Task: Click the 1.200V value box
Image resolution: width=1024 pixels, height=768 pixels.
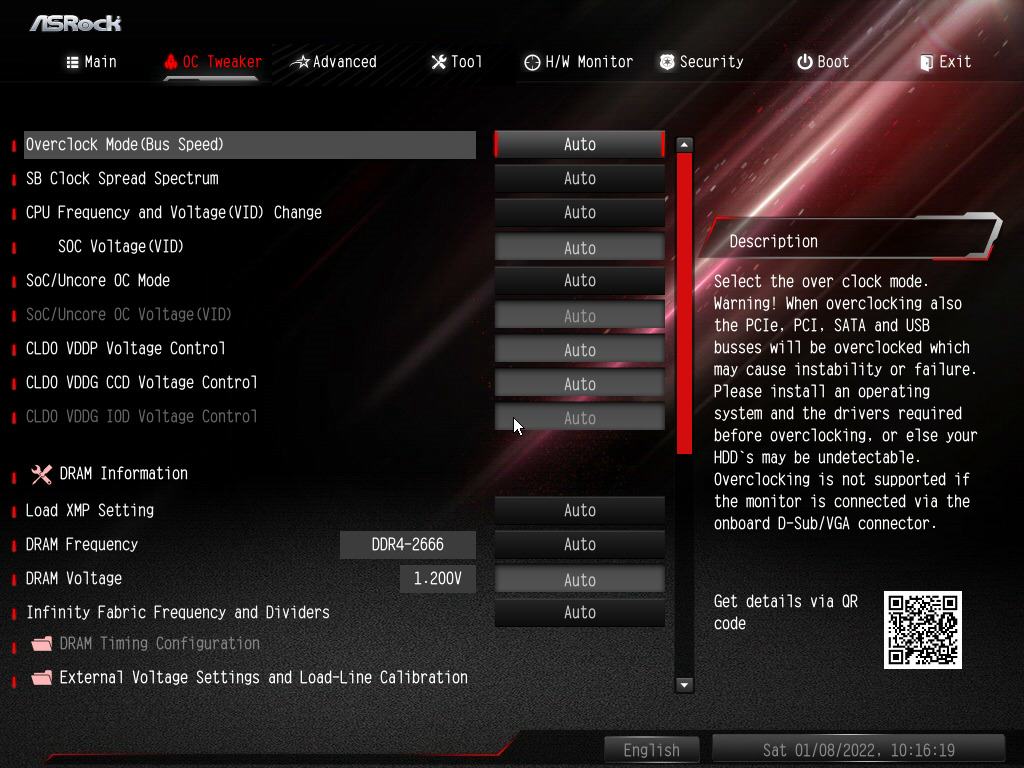Action: (x=438, y=579)
